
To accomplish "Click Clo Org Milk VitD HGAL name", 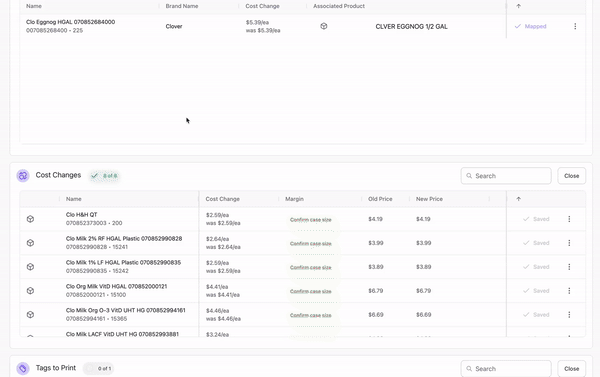I will 116,286.
